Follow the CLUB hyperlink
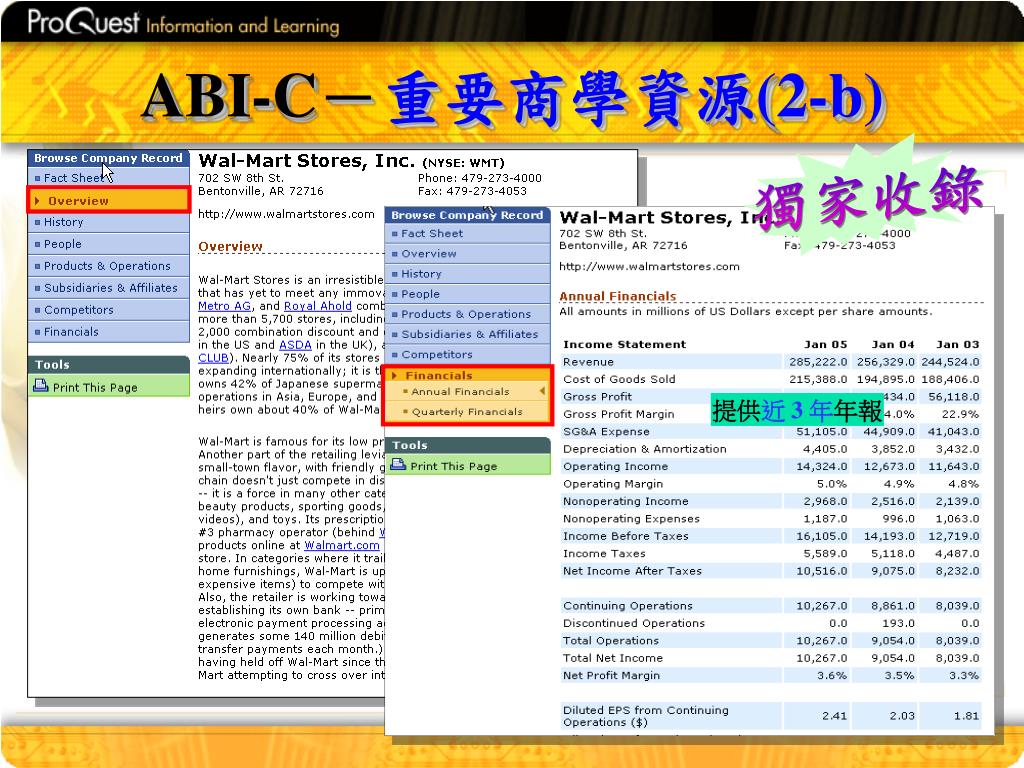This screenshot has width=1024, height=768. [214, 358]
